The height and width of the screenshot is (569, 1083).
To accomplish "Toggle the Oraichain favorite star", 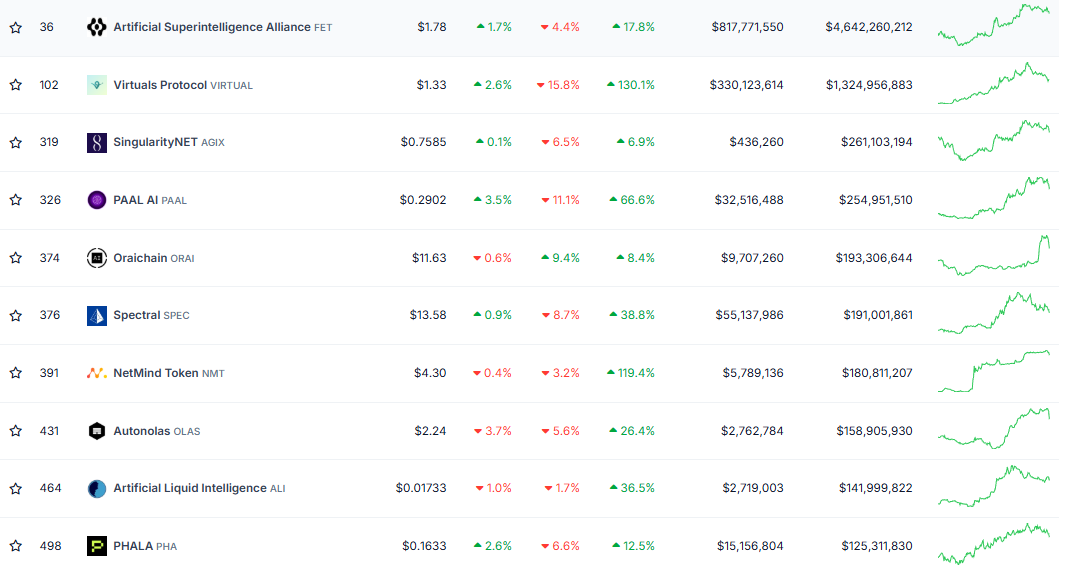I will [x=15, y=258].
